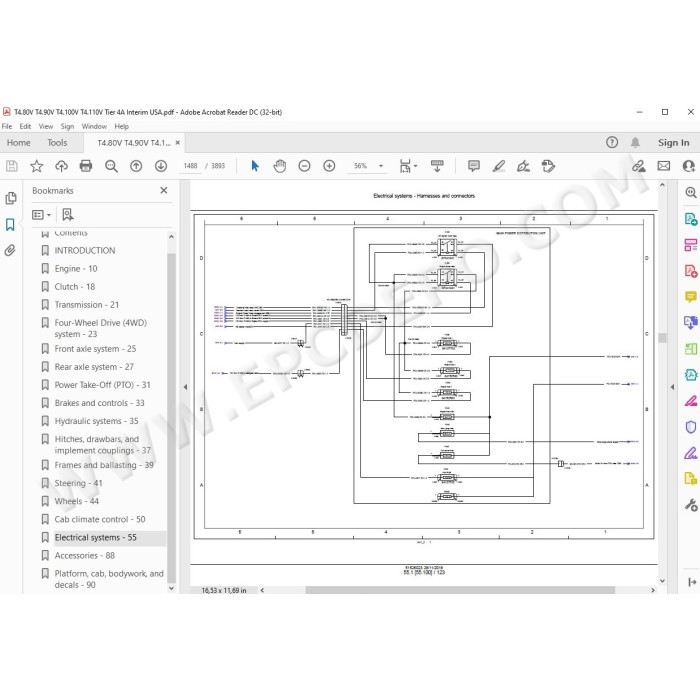Open the Help menu
The image size is (700, 700).
[121, 126]
